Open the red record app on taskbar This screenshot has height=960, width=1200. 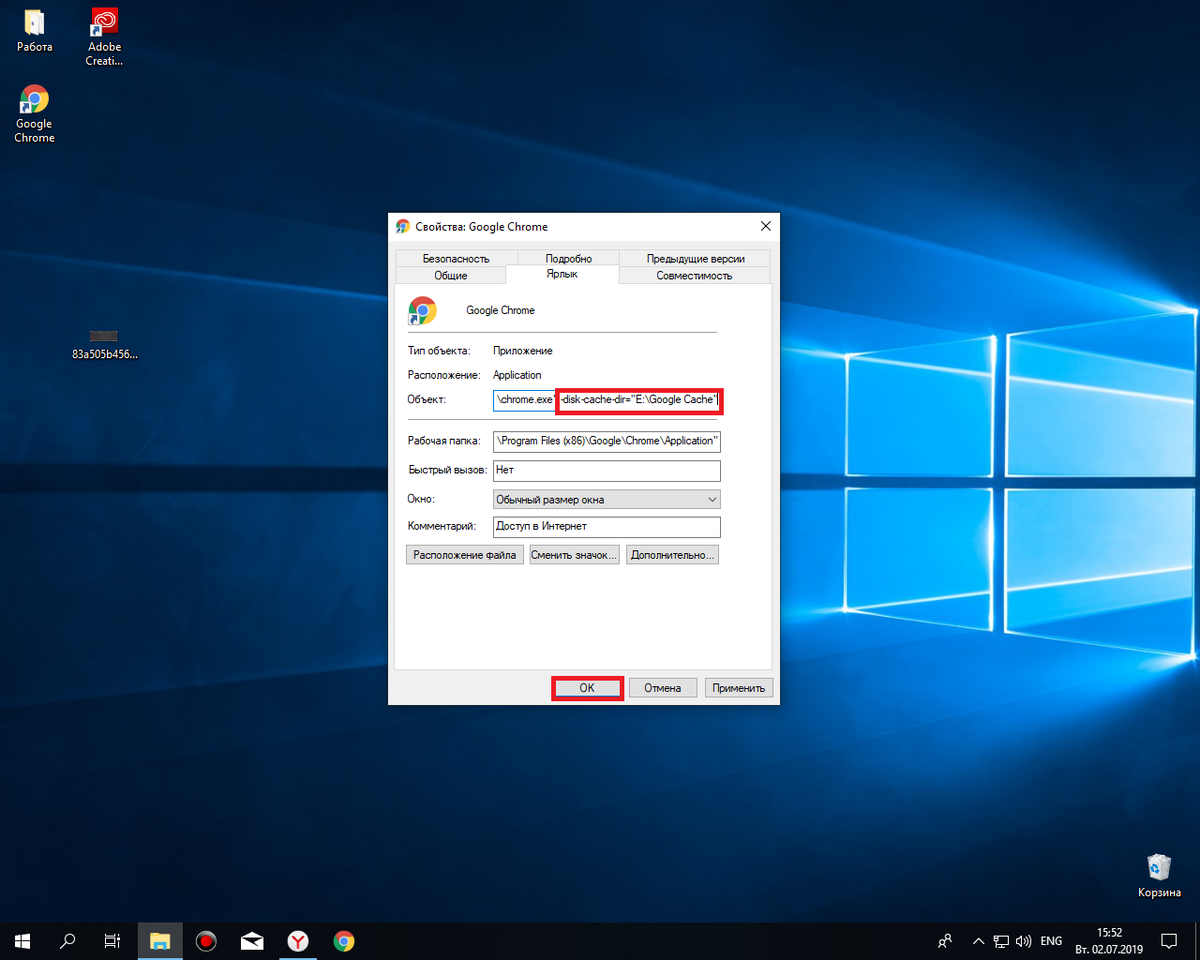click(206, 941)
